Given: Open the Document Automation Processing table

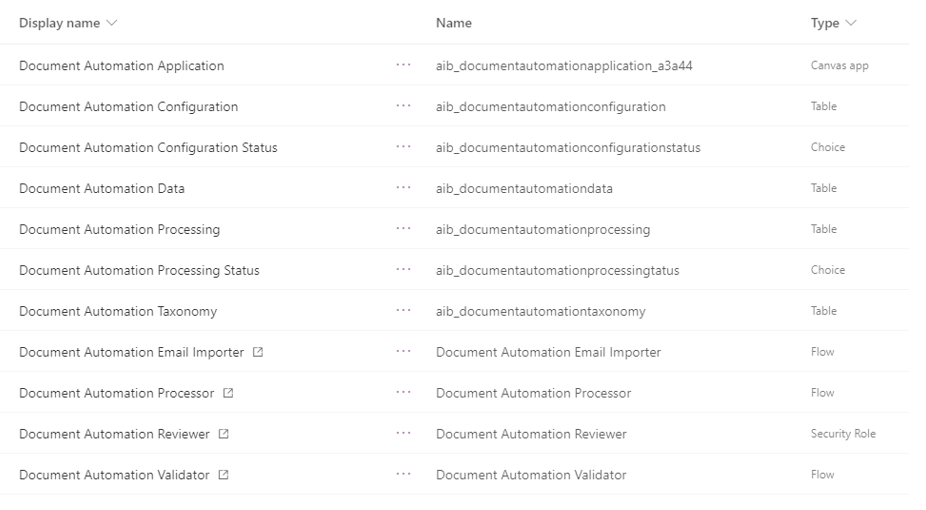Looking at the screenshot, I should point(119,229).
